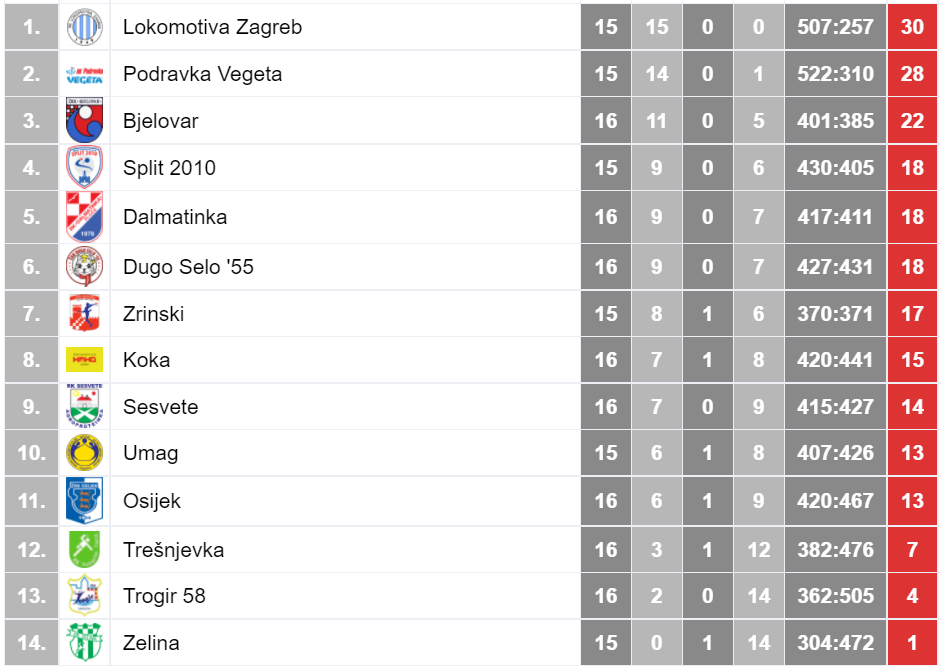Select the Split 2010 club badge
This screenshot has height=669, width=941.
[84, 167]
